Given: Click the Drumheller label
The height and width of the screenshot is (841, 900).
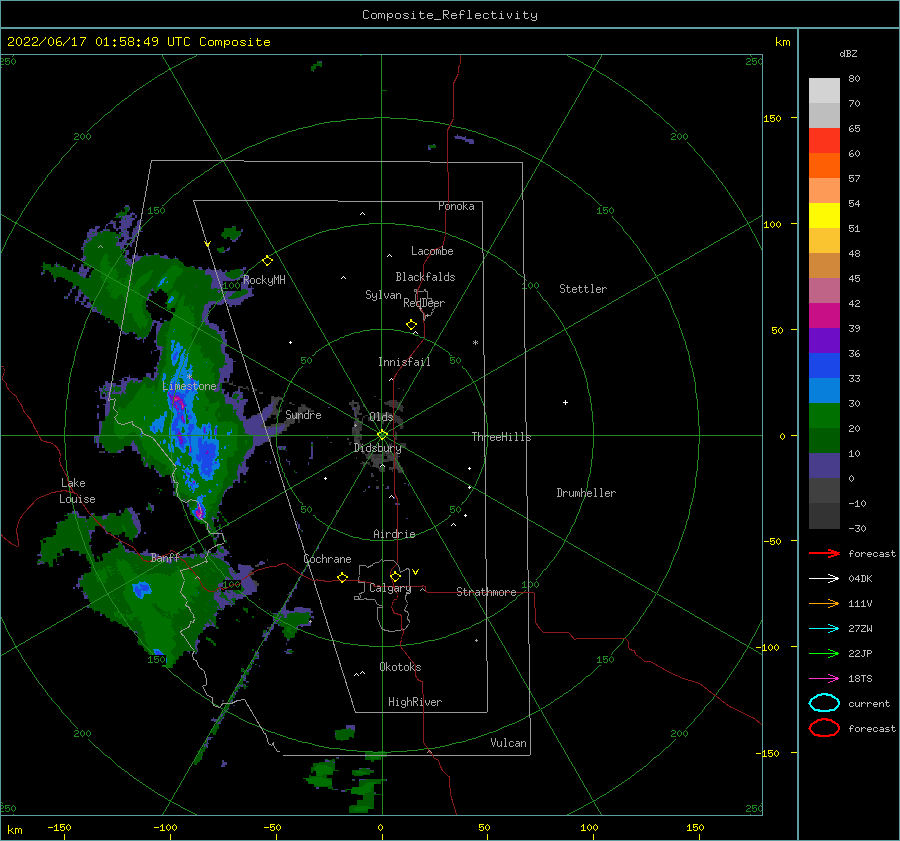Looking at the screenshot, I should click(586, 493).
